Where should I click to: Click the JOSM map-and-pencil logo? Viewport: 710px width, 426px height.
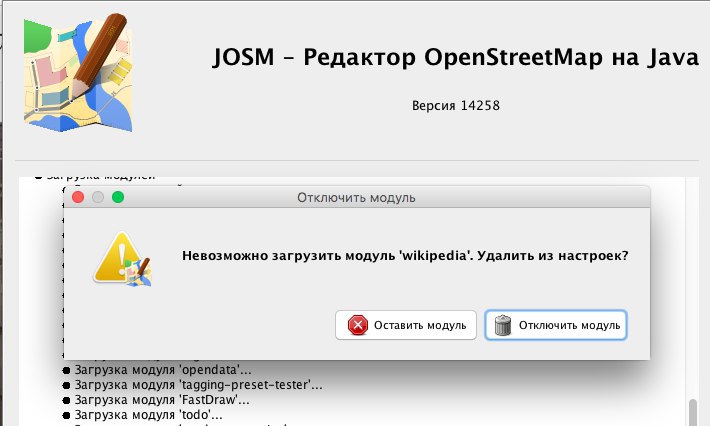click(78, 73)
